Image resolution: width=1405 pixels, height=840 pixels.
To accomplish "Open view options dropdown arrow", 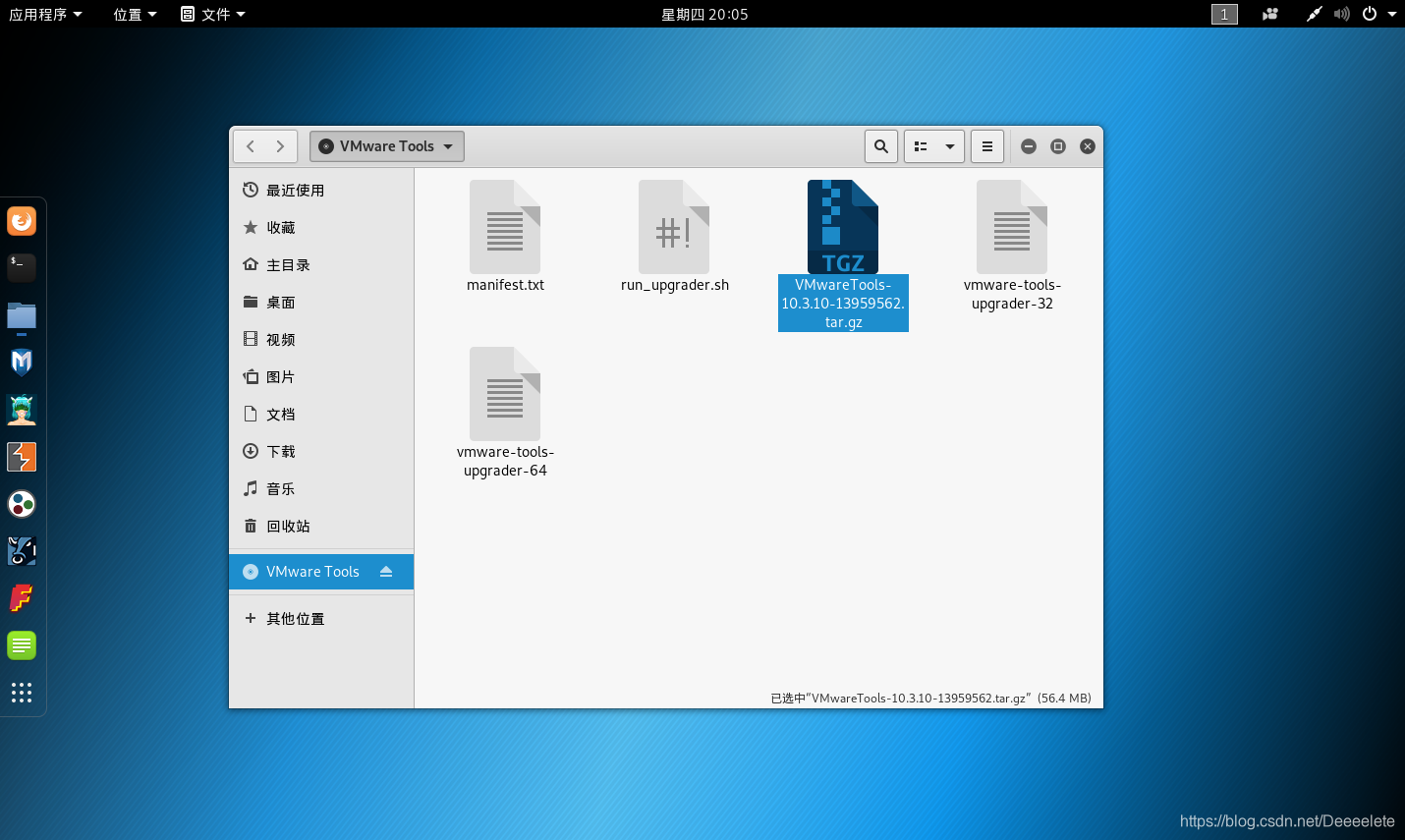I will click(950, 146).
